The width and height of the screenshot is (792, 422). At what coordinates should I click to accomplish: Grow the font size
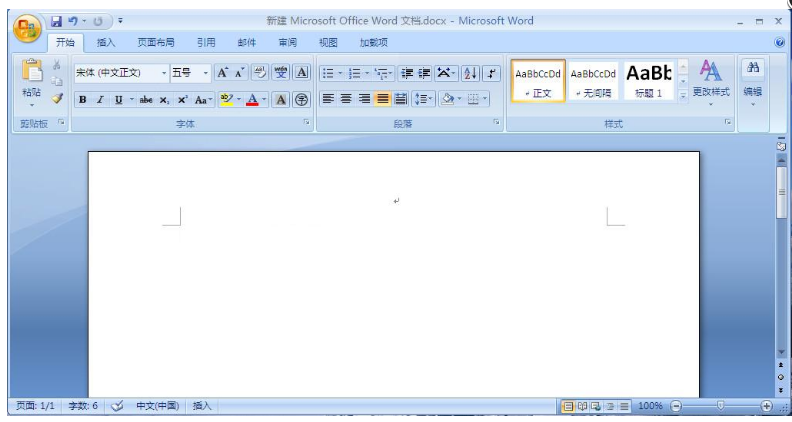(222, 73)
